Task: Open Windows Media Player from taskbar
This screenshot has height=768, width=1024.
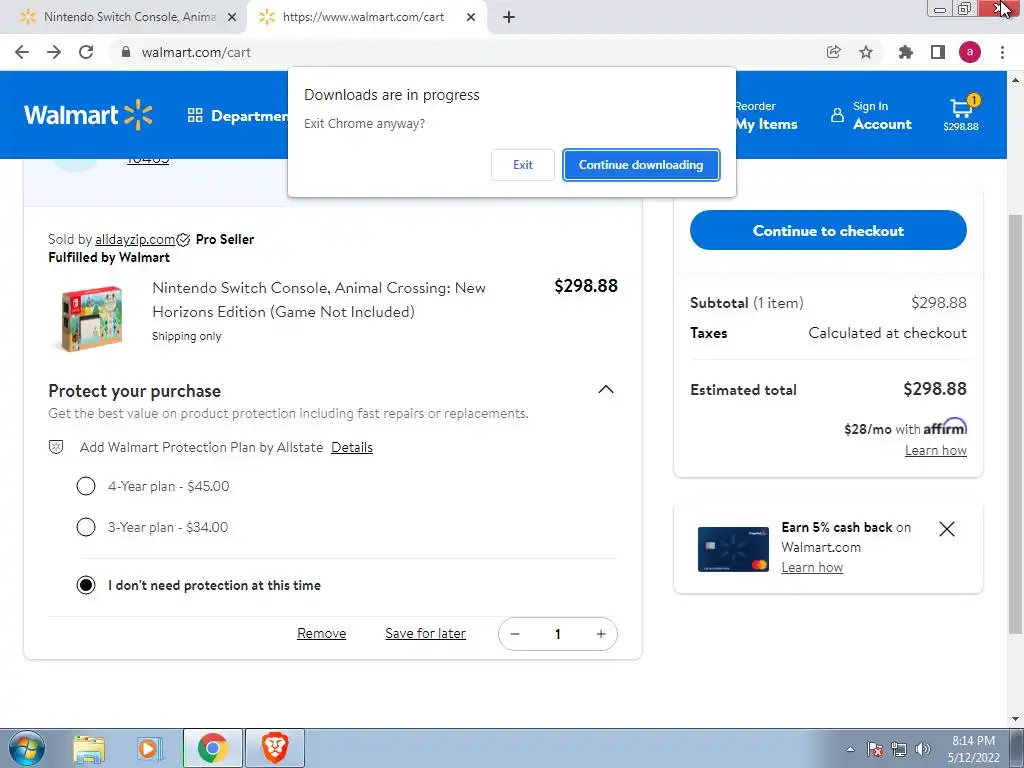Action: point(150,748)
